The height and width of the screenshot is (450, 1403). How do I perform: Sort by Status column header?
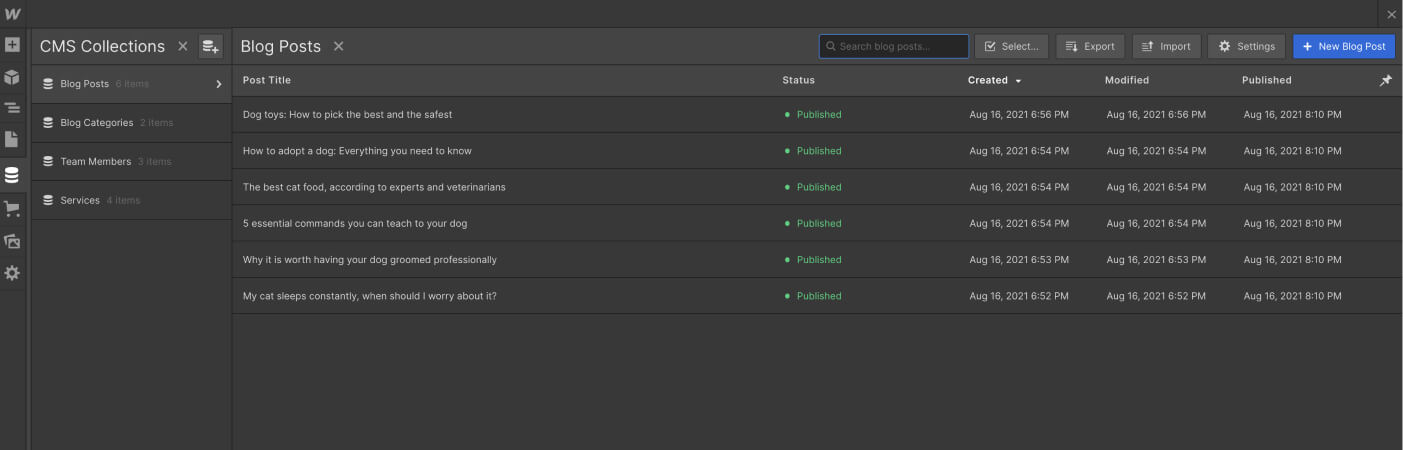[x=798, y=80]
